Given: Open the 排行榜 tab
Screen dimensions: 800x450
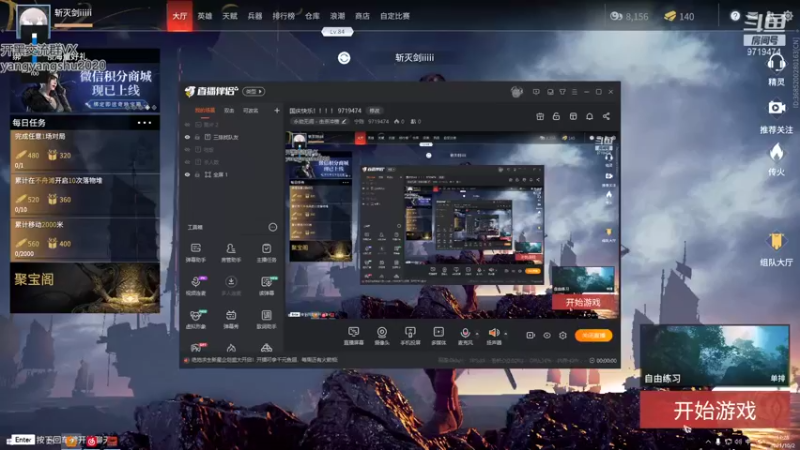Looking at the screenshot, I should pos(284,16).
